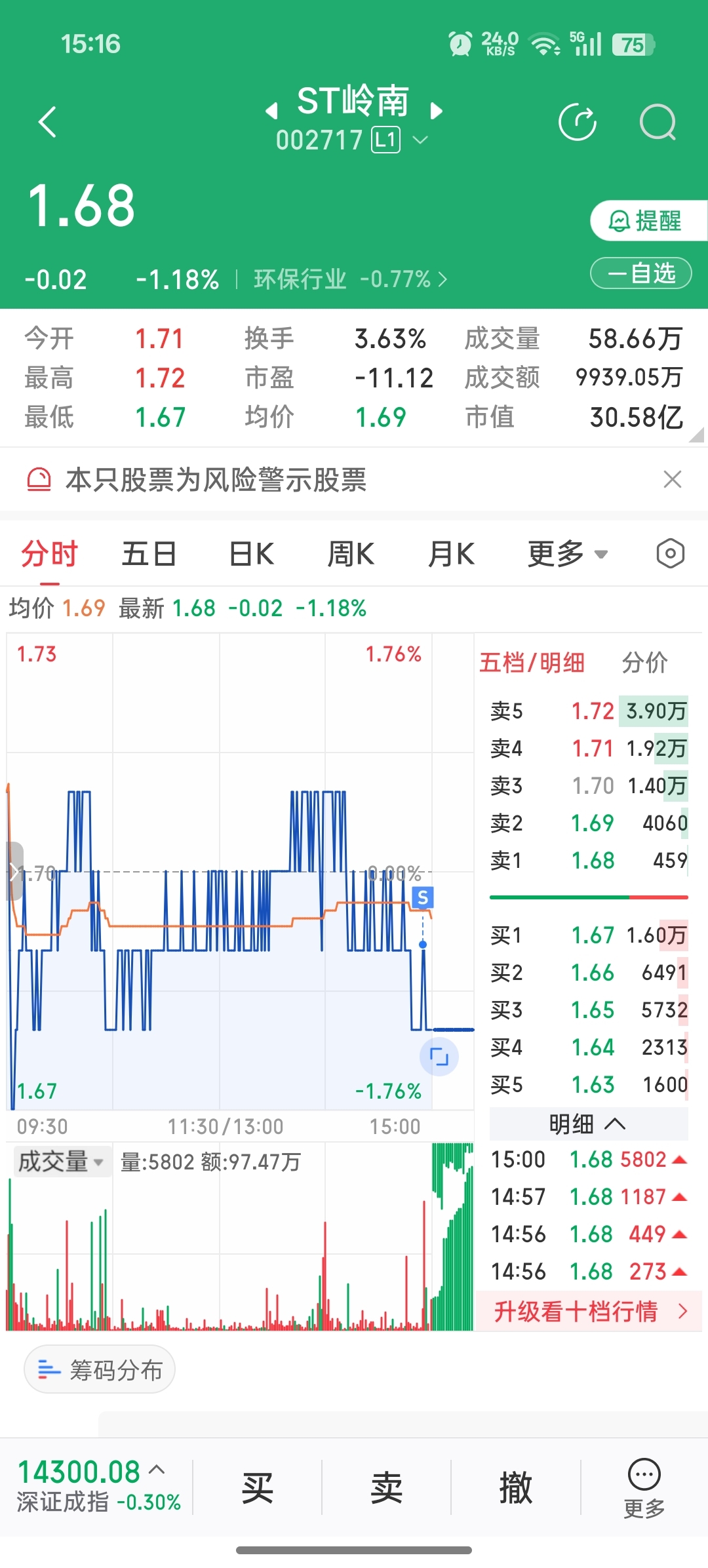708x1568 pixels.
Task: Tap the intraday price line chart
Action: (x=240, y=872)
